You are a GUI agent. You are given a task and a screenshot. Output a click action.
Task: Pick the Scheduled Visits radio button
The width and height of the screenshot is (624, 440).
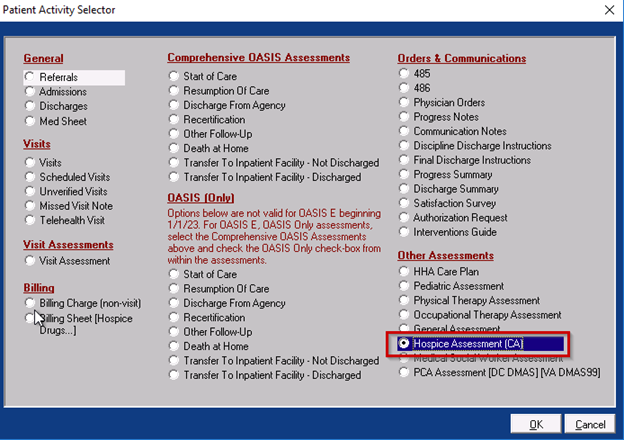[31, 177]
